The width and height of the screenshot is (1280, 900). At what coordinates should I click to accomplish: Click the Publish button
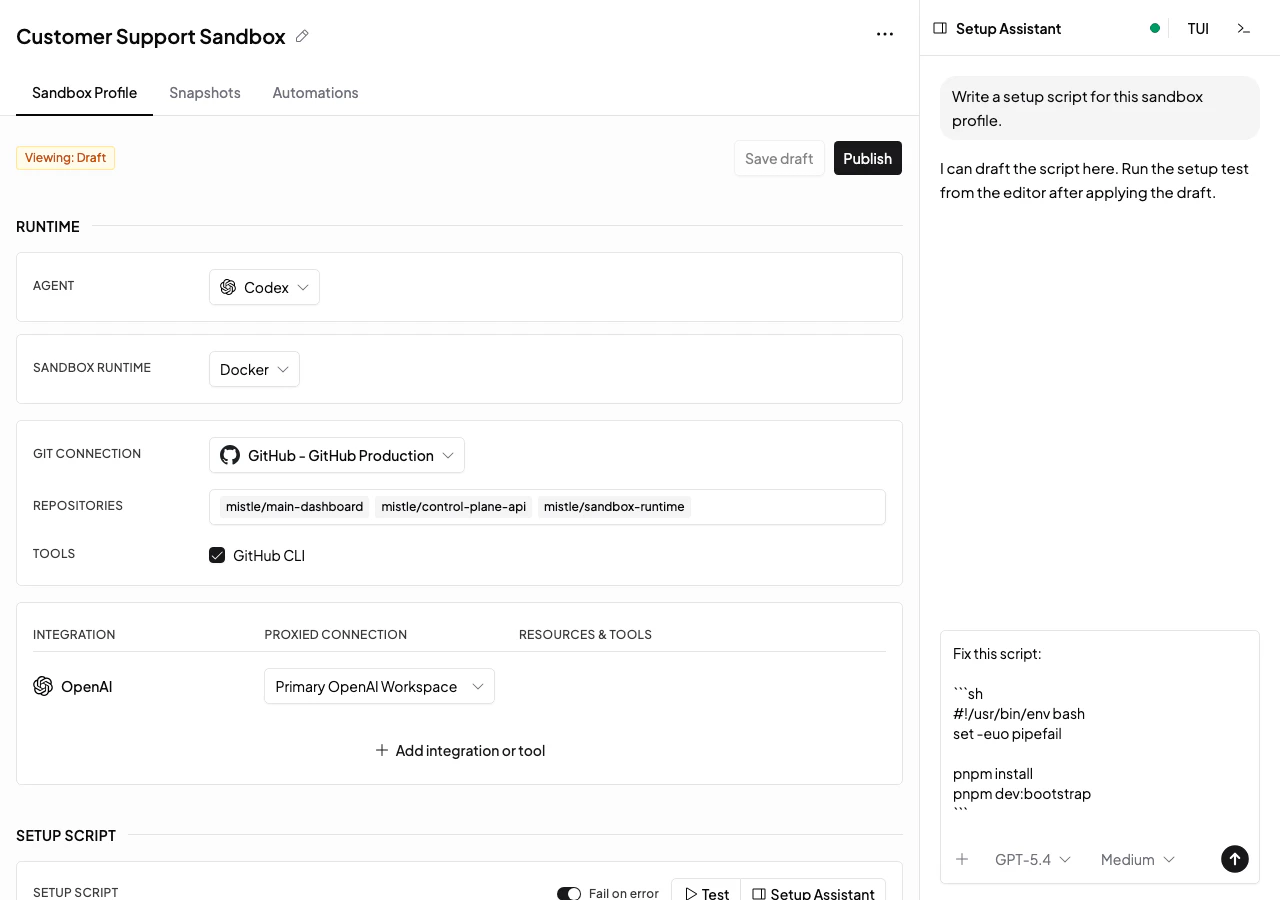[x=868, y=158]
